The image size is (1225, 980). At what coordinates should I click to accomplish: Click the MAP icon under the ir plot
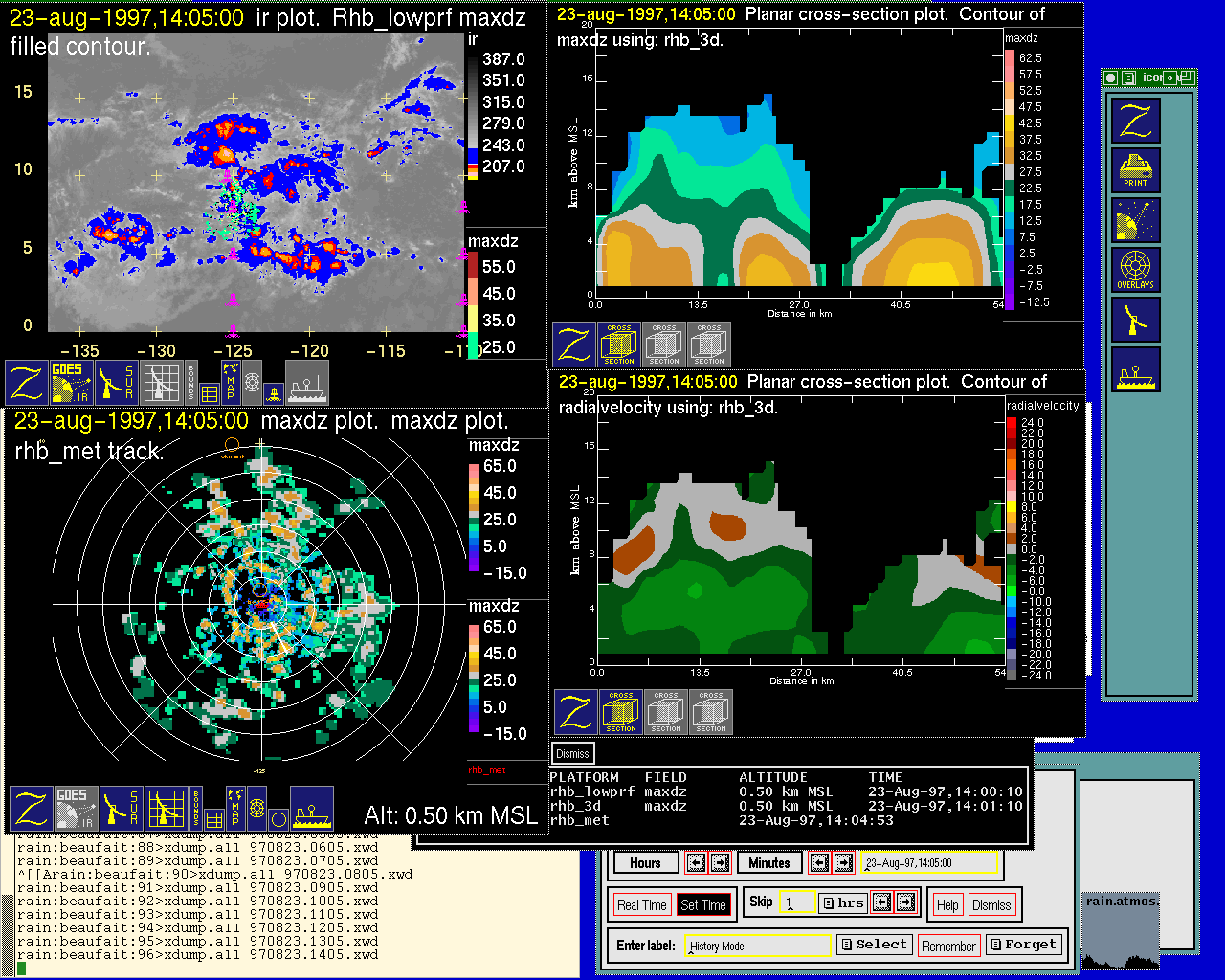click(x=230, y=381)
